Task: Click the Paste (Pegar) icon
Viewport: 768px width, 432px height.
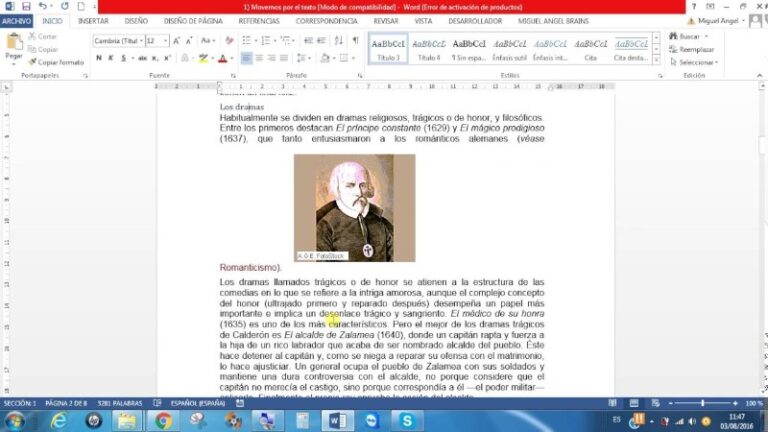Action: [14, 43]
